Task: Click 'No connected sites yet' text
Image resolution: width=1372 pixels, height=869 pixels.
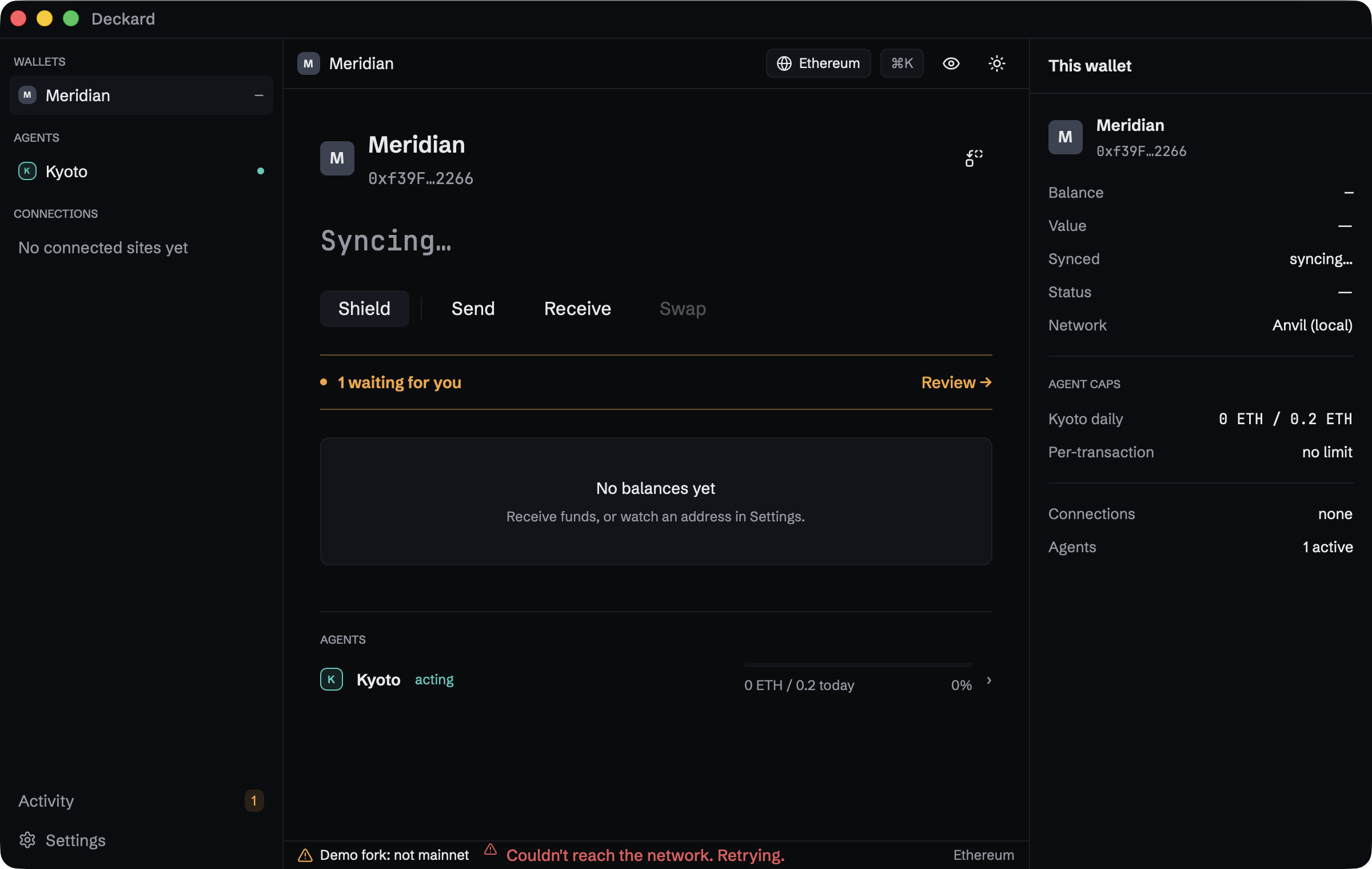Action: pos(103,248)
